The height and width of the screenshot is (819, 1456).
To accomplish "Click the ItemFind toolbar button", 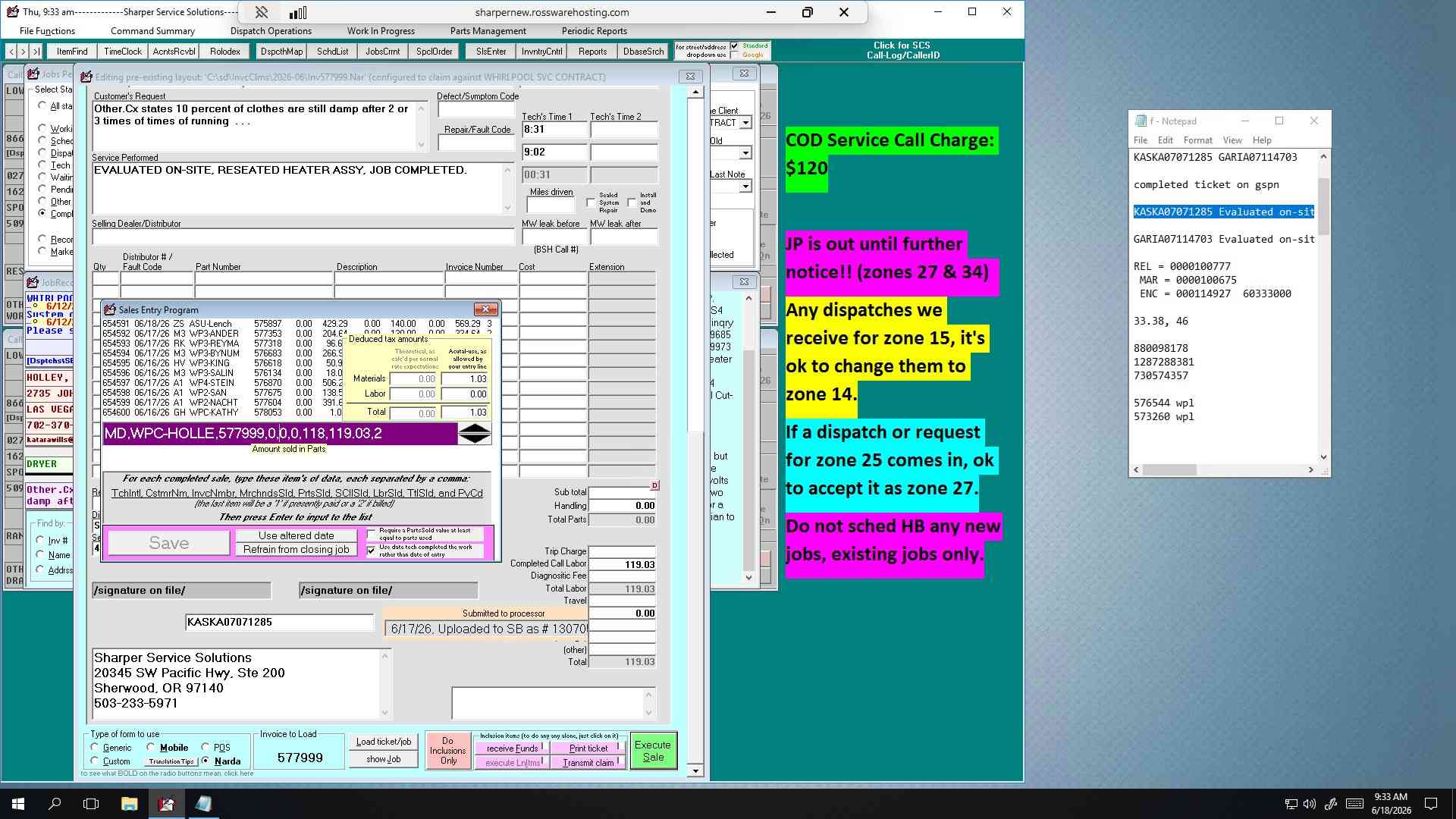I will tap(72, 52).
